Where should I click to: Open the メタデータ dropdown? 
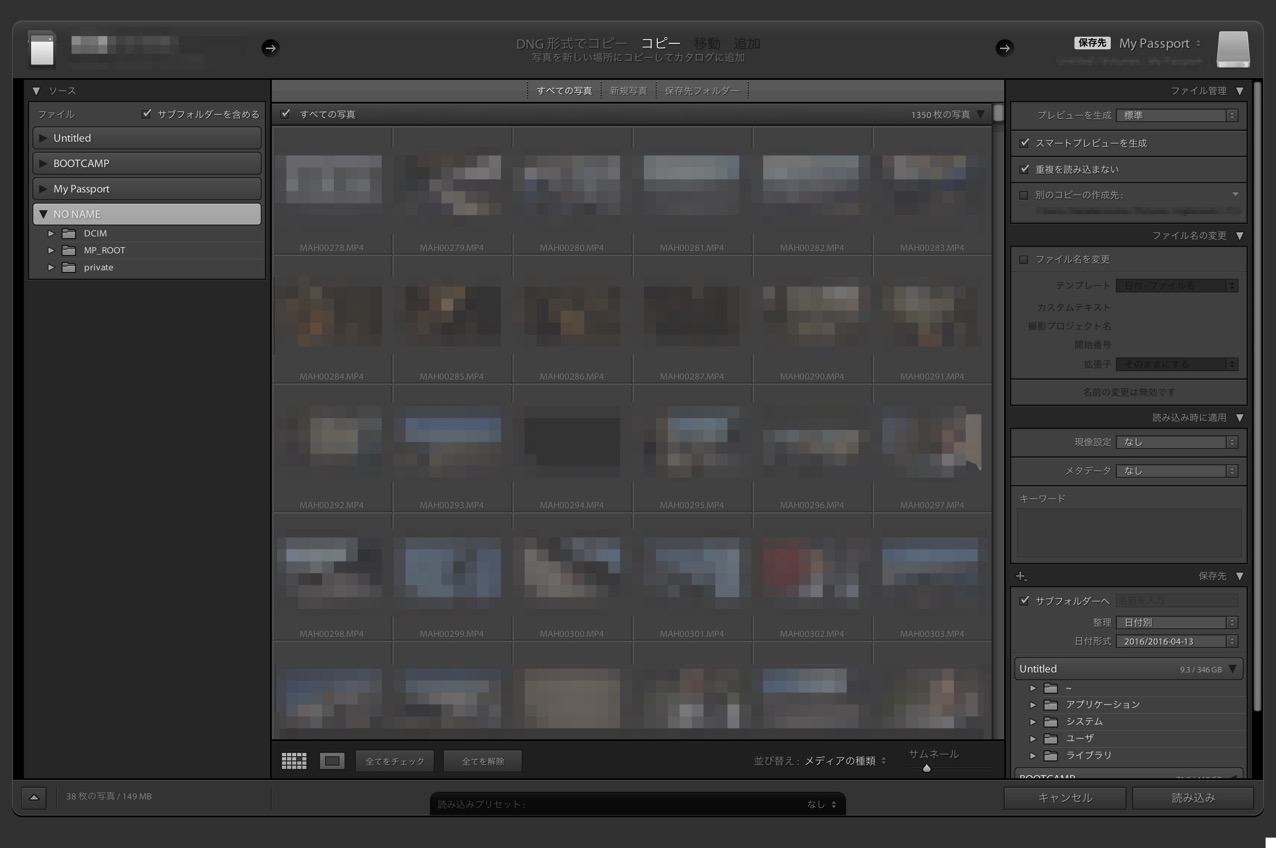(x=1177, y=471)
